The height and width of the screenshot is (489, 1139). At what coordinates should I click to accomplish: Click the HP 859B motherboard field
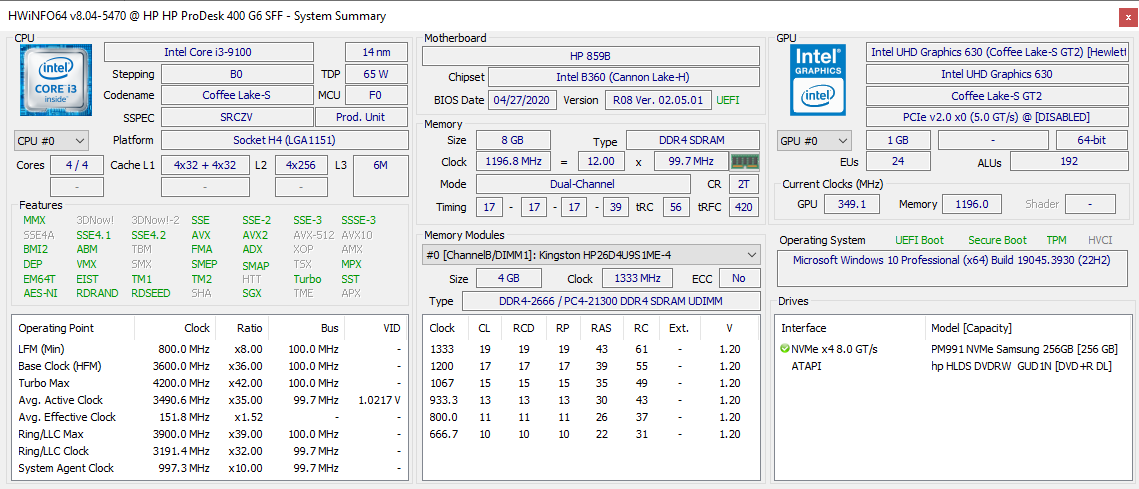point(591,56)
